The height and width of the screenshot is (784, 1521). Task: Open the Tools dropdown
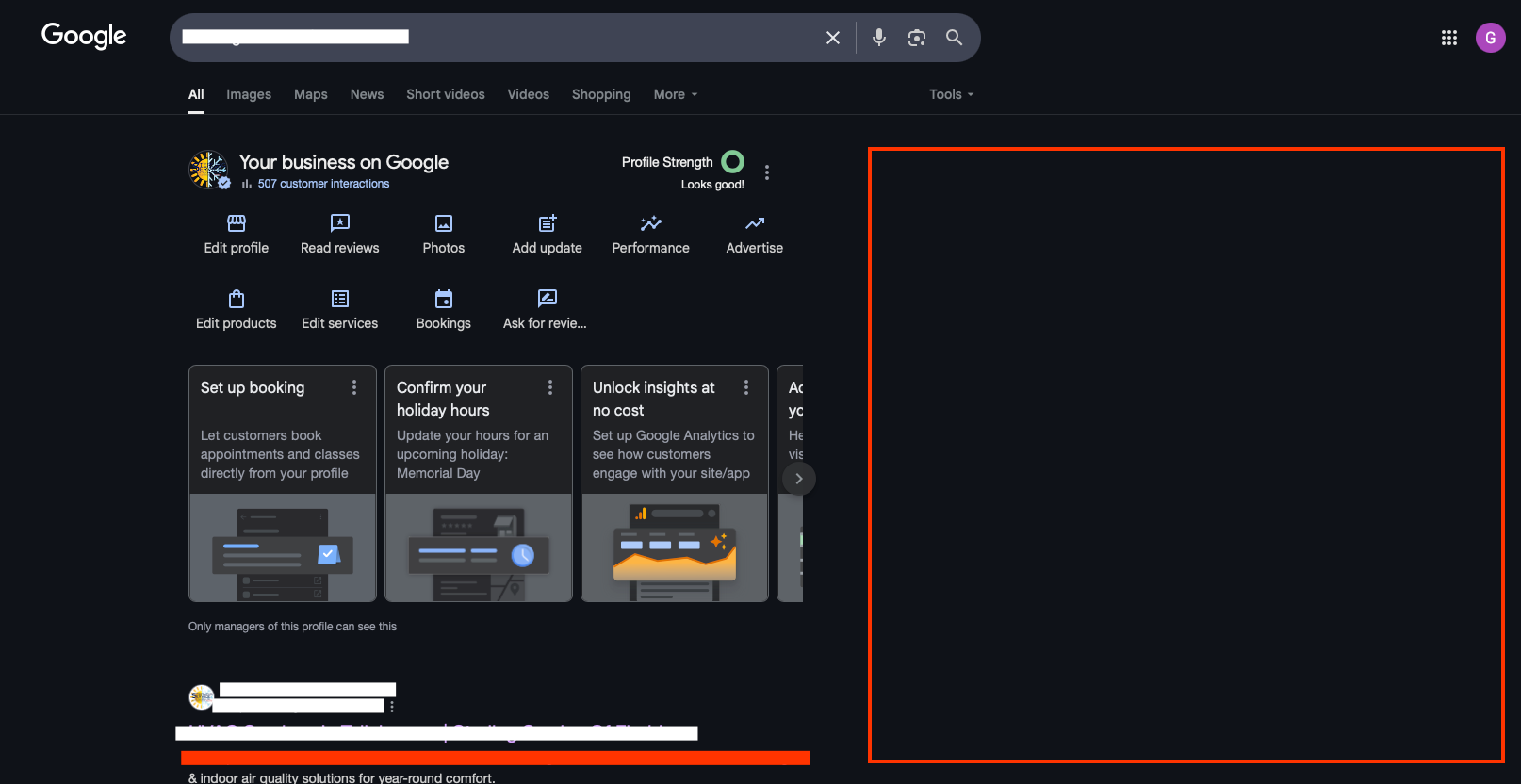tap(952, 94)
